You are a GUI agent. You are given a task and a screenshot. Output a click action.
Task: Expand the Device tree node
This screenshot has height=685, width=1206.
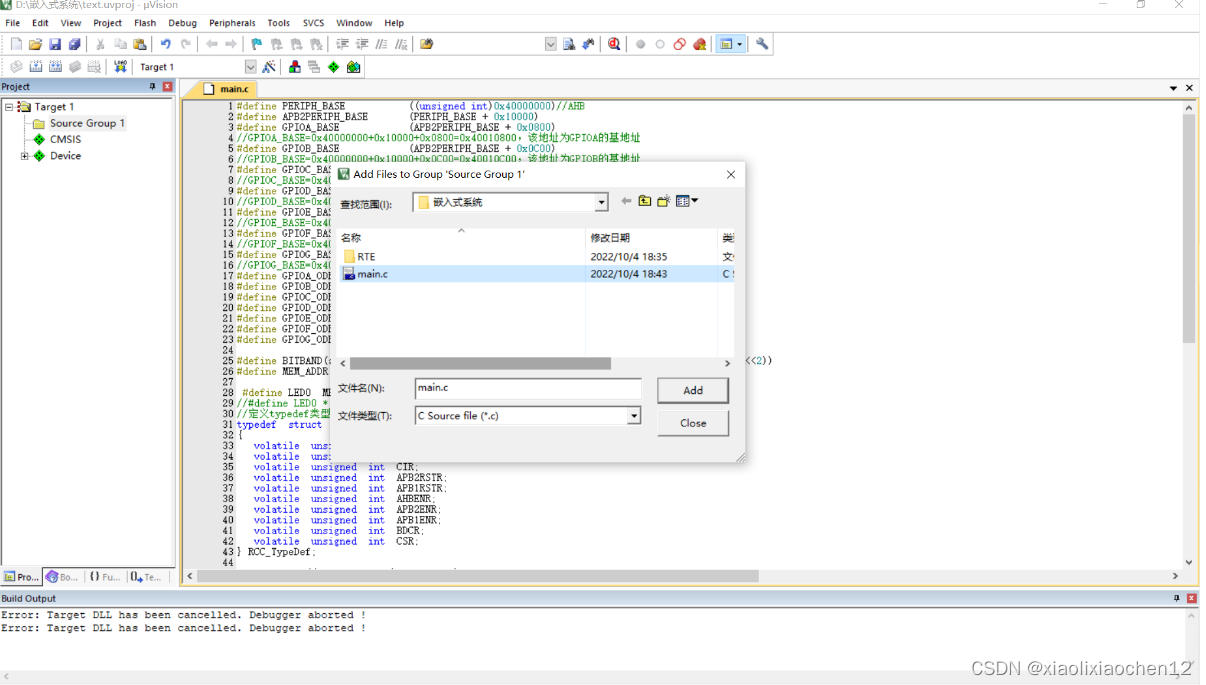coord(25,156)
